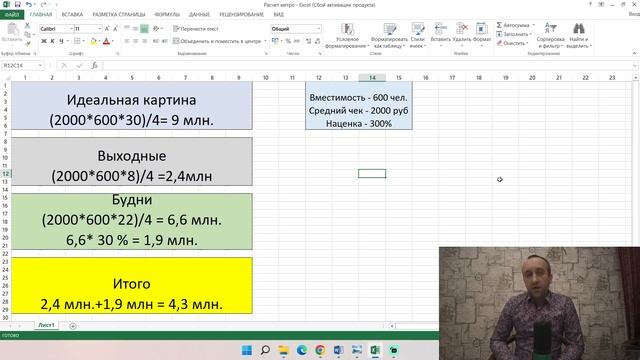
Task: Apply accounting currency format
Action: click(275, 41)
